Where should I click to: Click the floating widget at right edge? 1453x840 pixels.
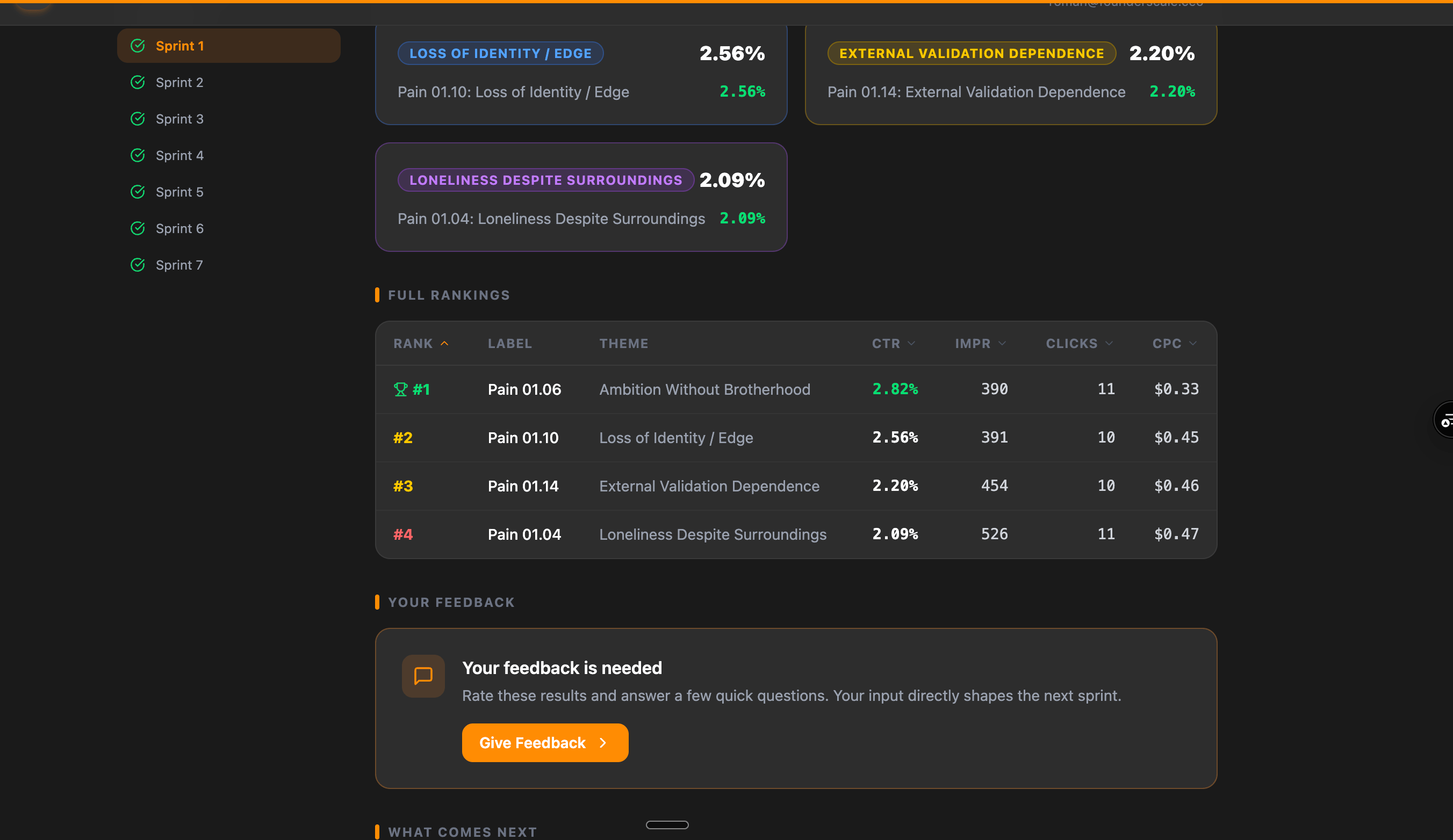click(x=1444, y=419)
